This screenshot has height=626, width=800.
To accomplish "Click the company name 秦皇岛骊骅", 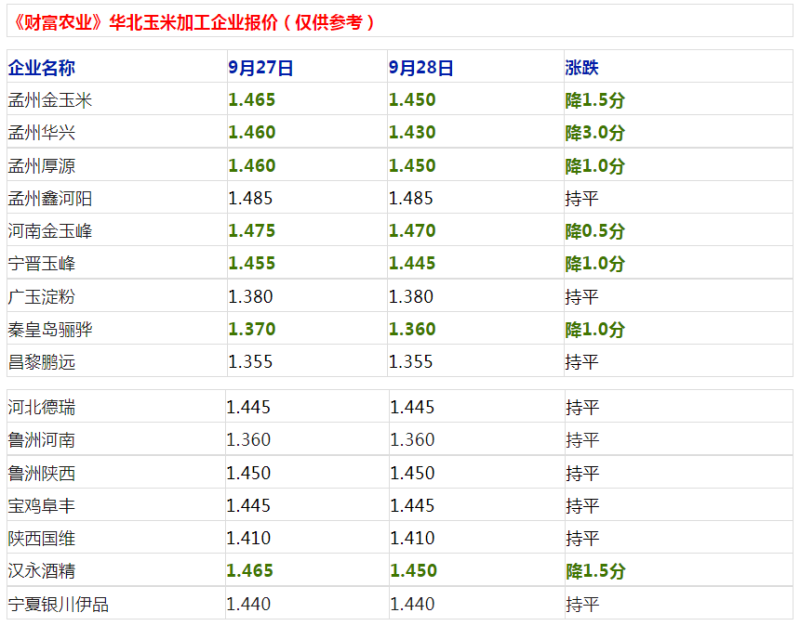I will 50,329.
